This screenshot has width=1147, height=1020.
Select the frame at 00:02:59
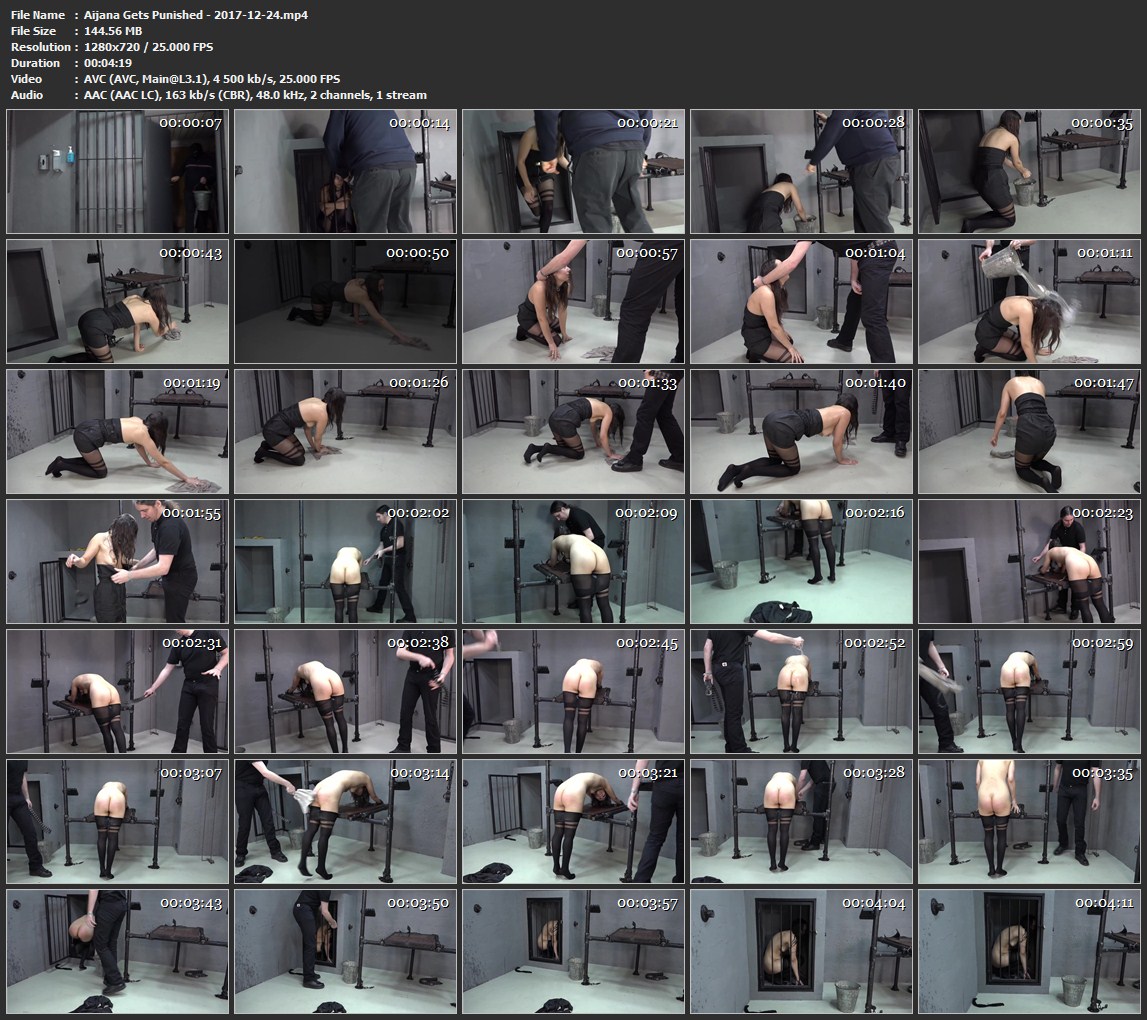tap(1029, 691)
